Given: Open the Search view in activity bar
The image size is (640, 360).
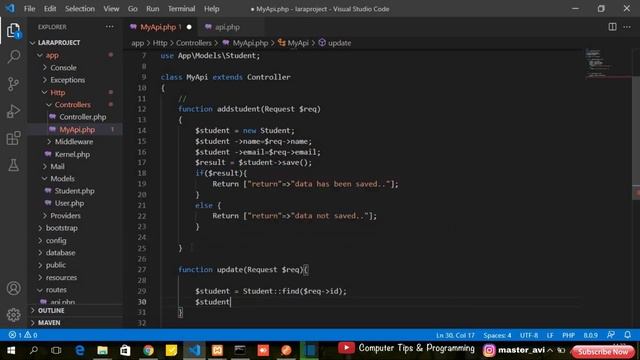Looking at the screenshot, I should pyautogui.click(x=13, y=56).
